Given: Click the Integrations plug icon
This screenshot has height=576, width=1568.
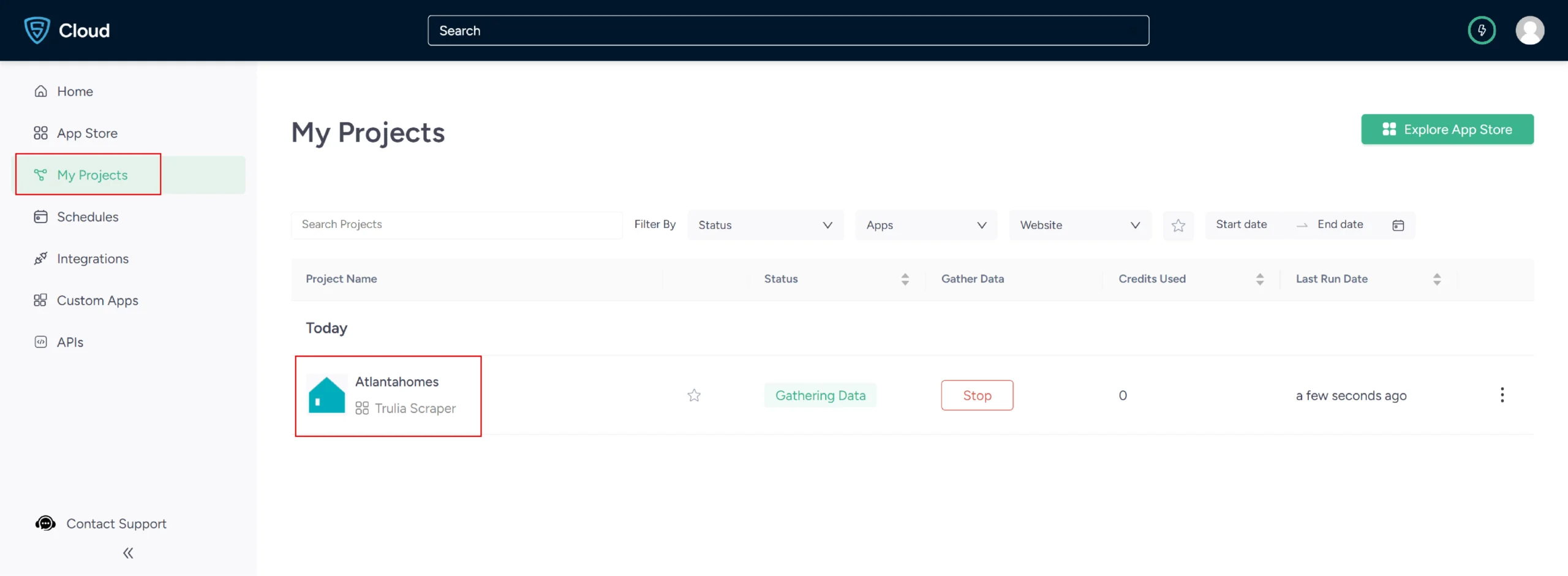Looking at the screenshot, I should pos(40,259).
